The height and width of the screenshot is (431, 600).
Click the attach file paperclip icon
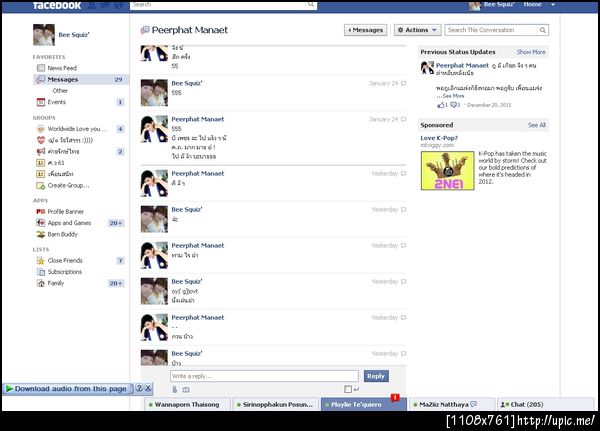174,390
